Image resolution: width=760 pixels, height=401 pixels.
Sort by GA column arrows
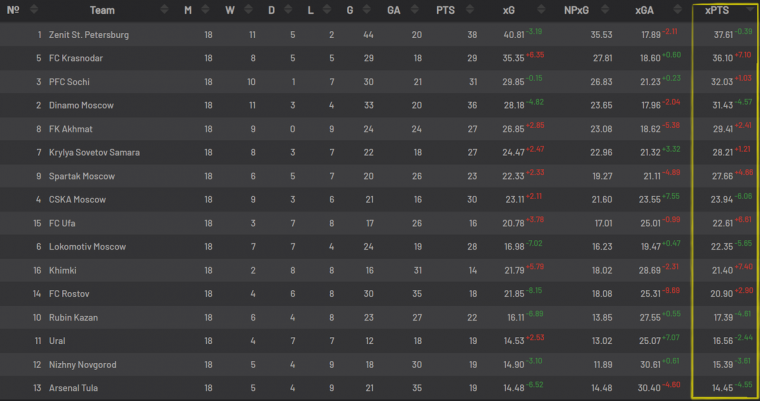(x=415, y=9)
